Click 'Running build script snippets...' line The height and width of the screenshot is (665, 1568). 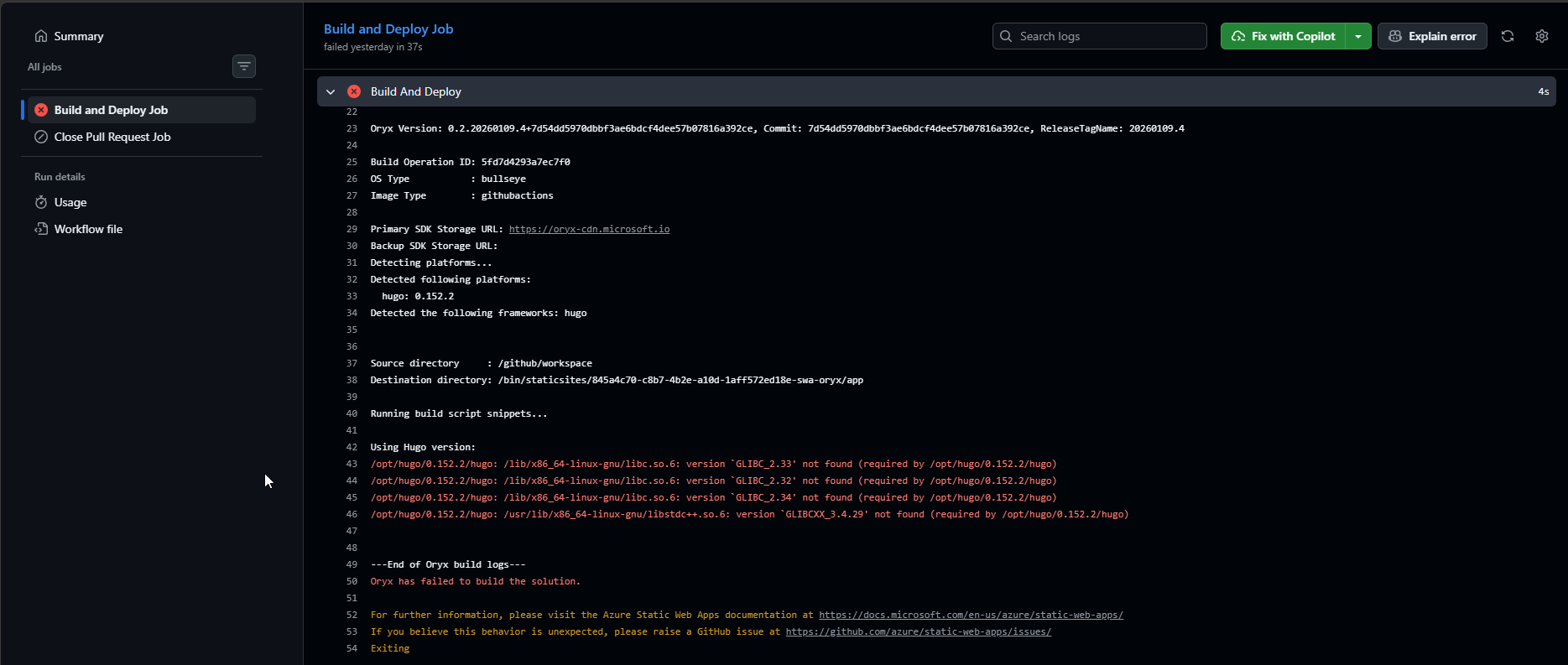(458, 413)
